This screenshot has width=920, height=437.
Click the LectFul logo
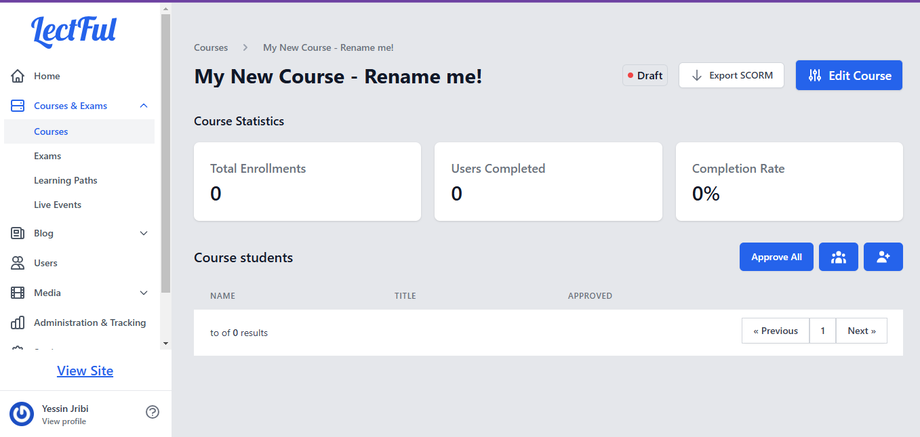[73, 31]
